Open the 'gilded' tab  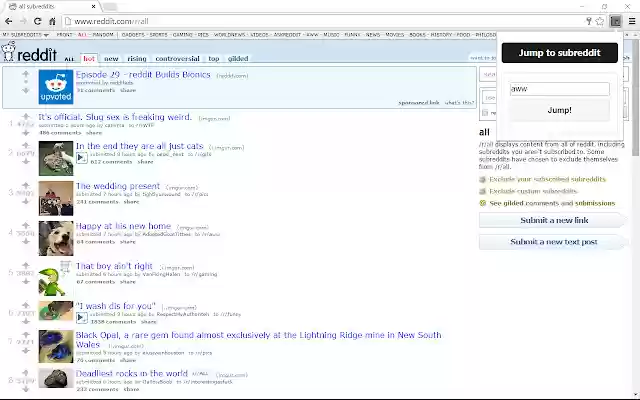coord(238,59)
